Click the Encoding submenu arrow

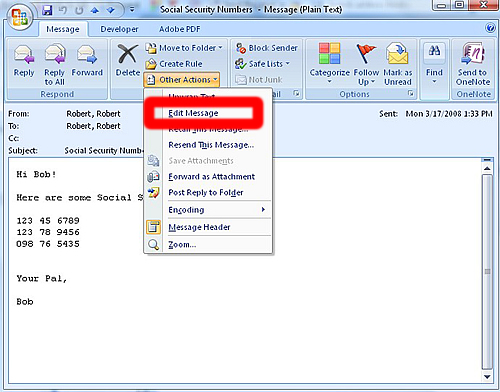[263, 210]
